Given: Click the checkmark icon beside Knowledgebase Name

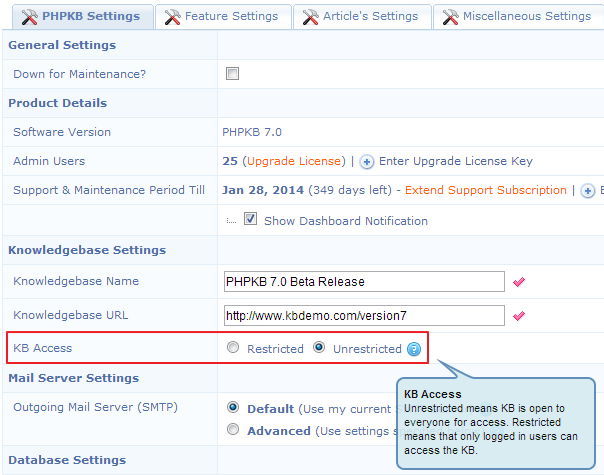Looking at the screenshot, I should tap(519, 282).
